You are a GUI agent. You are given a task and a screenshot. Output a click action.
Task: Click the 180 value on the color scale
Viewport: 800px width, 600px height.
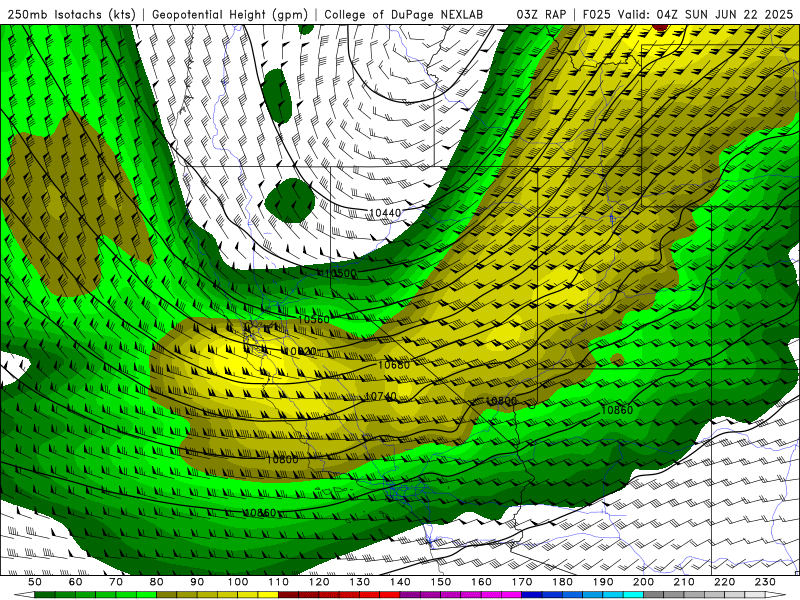pyautogui.click(x=563, y=582)
